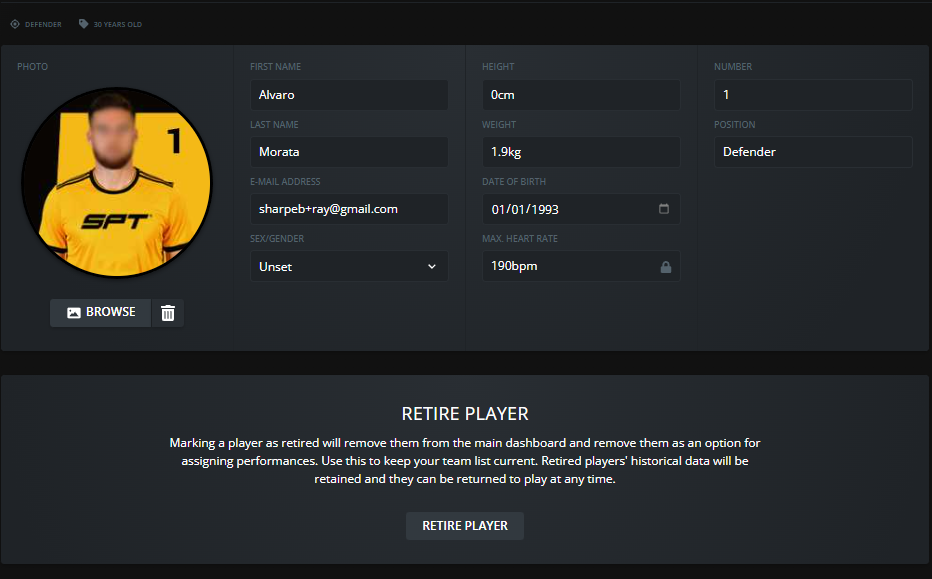Click the Height field showing 0cm
The image size is (932, 579).
coord(581,95)
